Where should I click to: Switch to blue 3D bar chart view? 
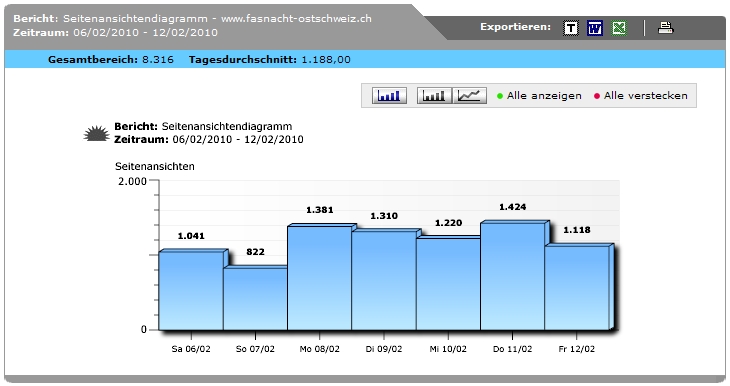[389, 95]
